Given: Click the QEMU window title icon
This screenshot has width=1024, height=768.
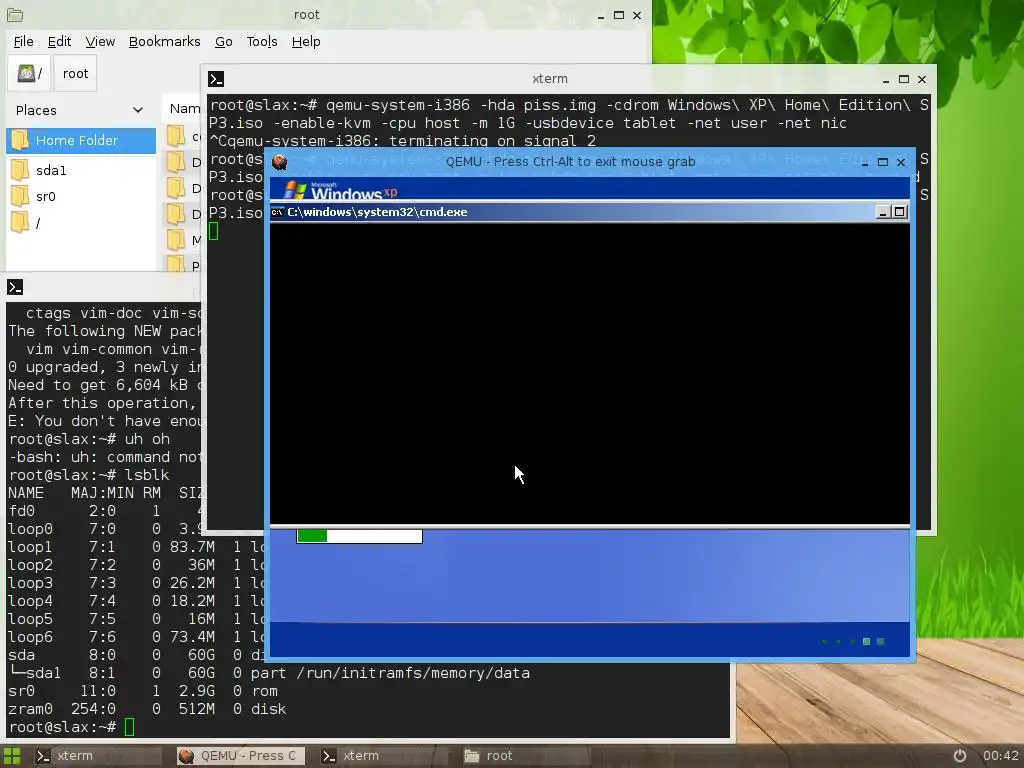Looking at the screenshot, I should tap(280, 162).
